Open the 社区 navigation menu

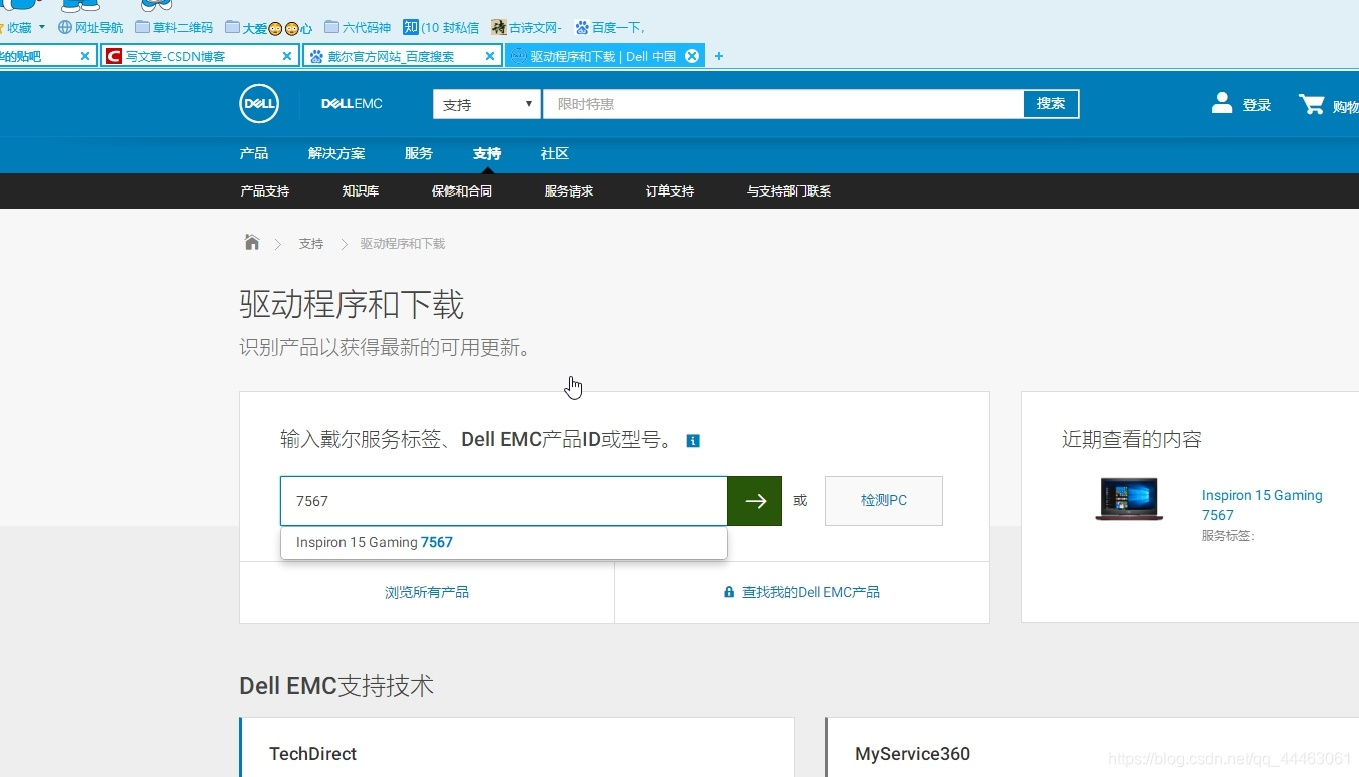[555, 153]
